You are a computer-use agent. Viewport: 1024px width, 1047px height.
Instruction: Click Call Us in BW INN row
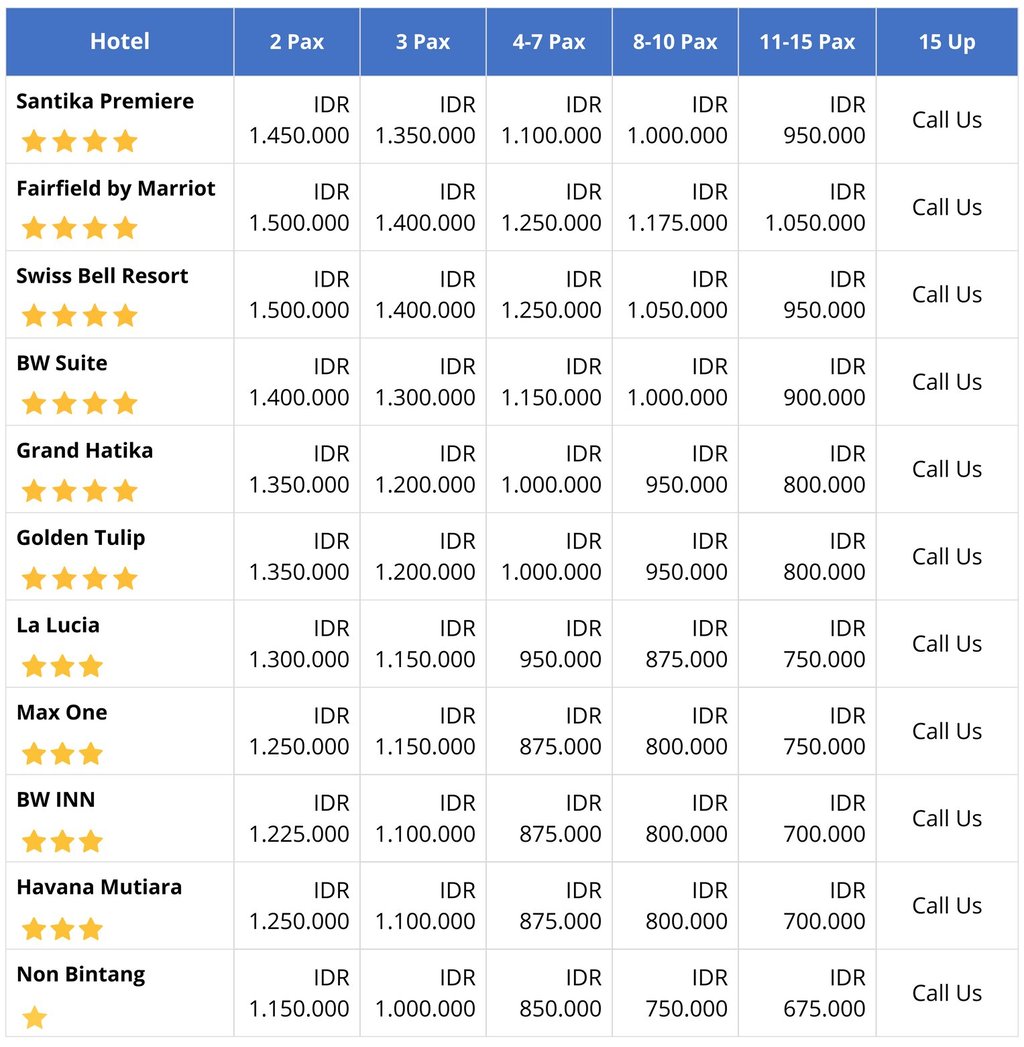click(947, 819)
